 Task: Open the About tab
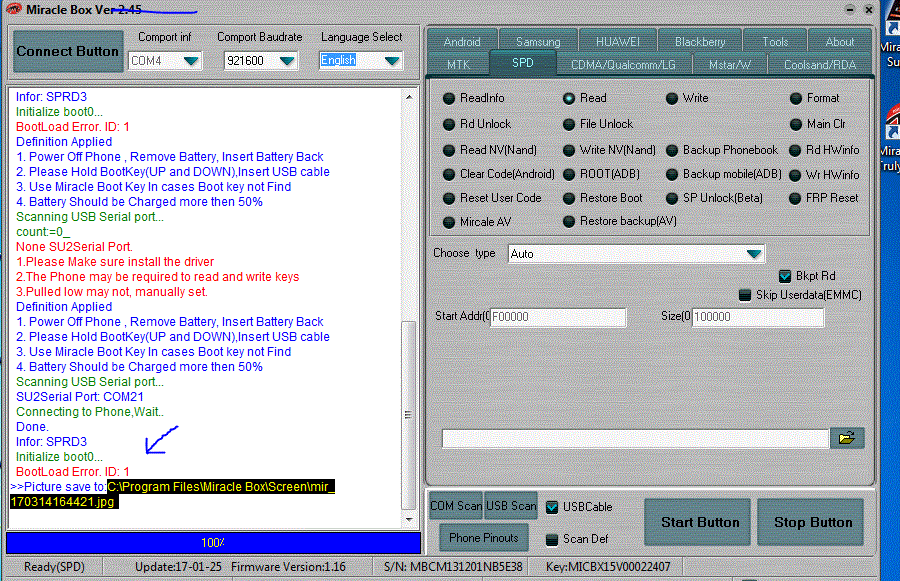[x=839, y=41]
